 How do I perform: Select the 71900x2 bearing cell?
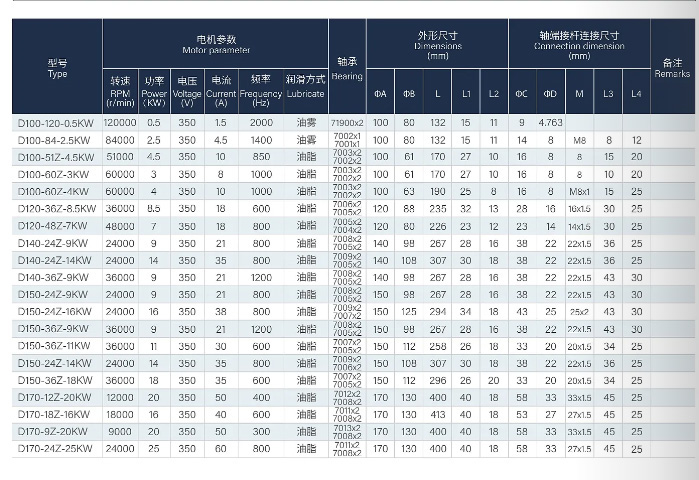(x=347, y=122)
